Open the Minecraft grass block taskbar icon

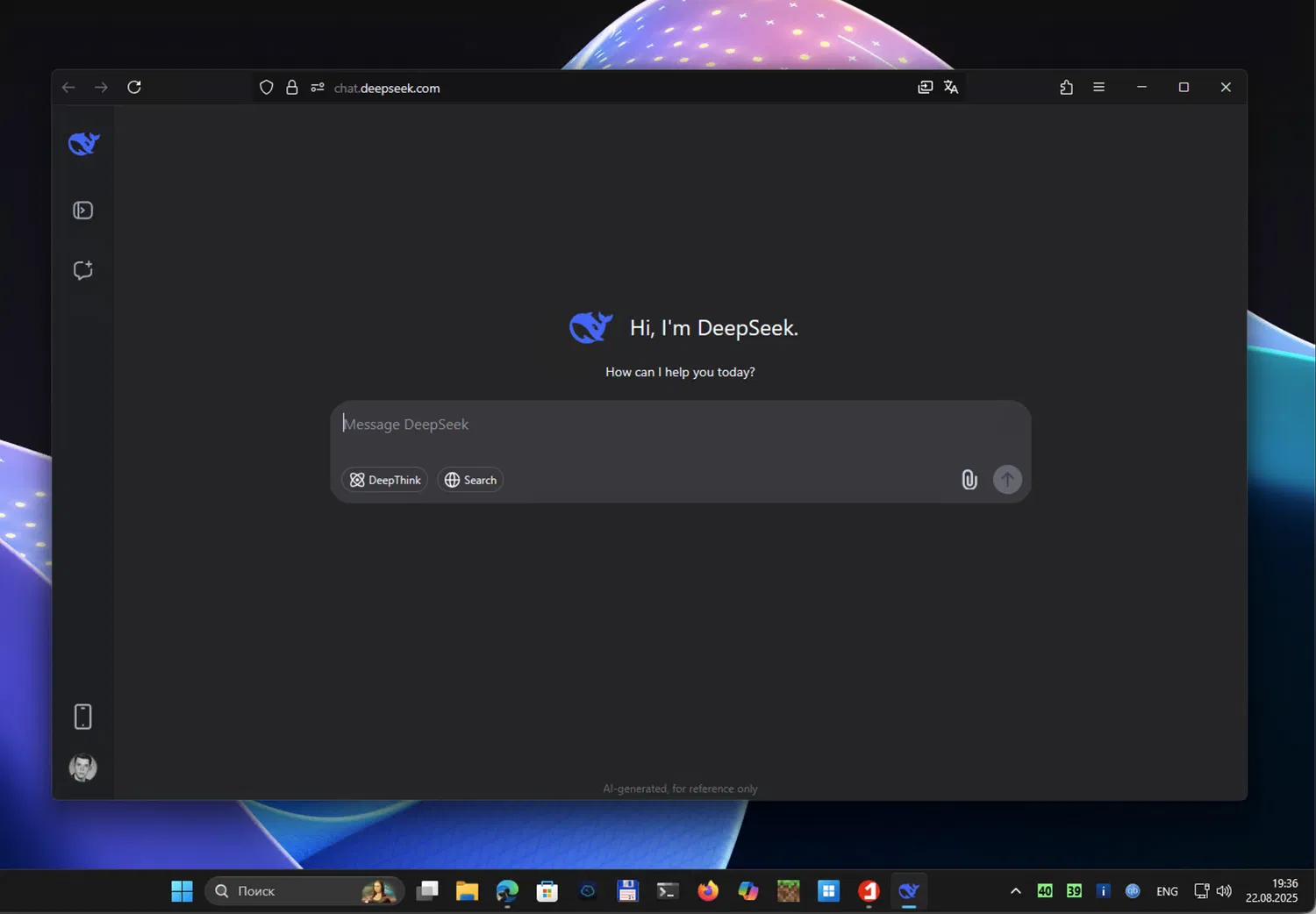pyautogui.click(x=789, y=891)
